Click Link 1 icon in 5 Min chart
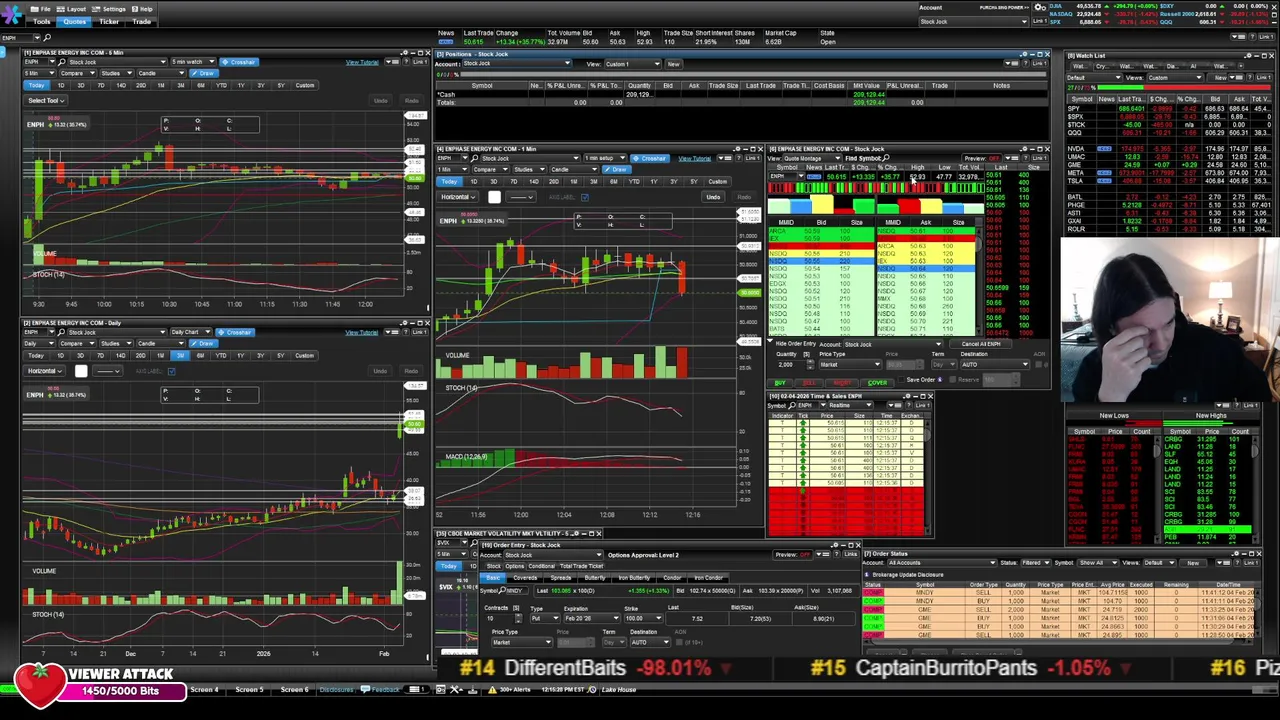The height and width of the screenshot is (720, 1280). pyautogui.click(x=418, y=62)
